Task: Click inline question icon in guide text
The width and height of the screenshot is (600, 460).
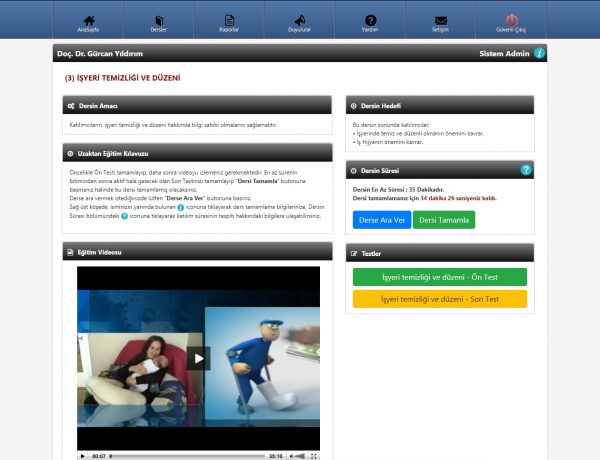Action: [124, 216]
